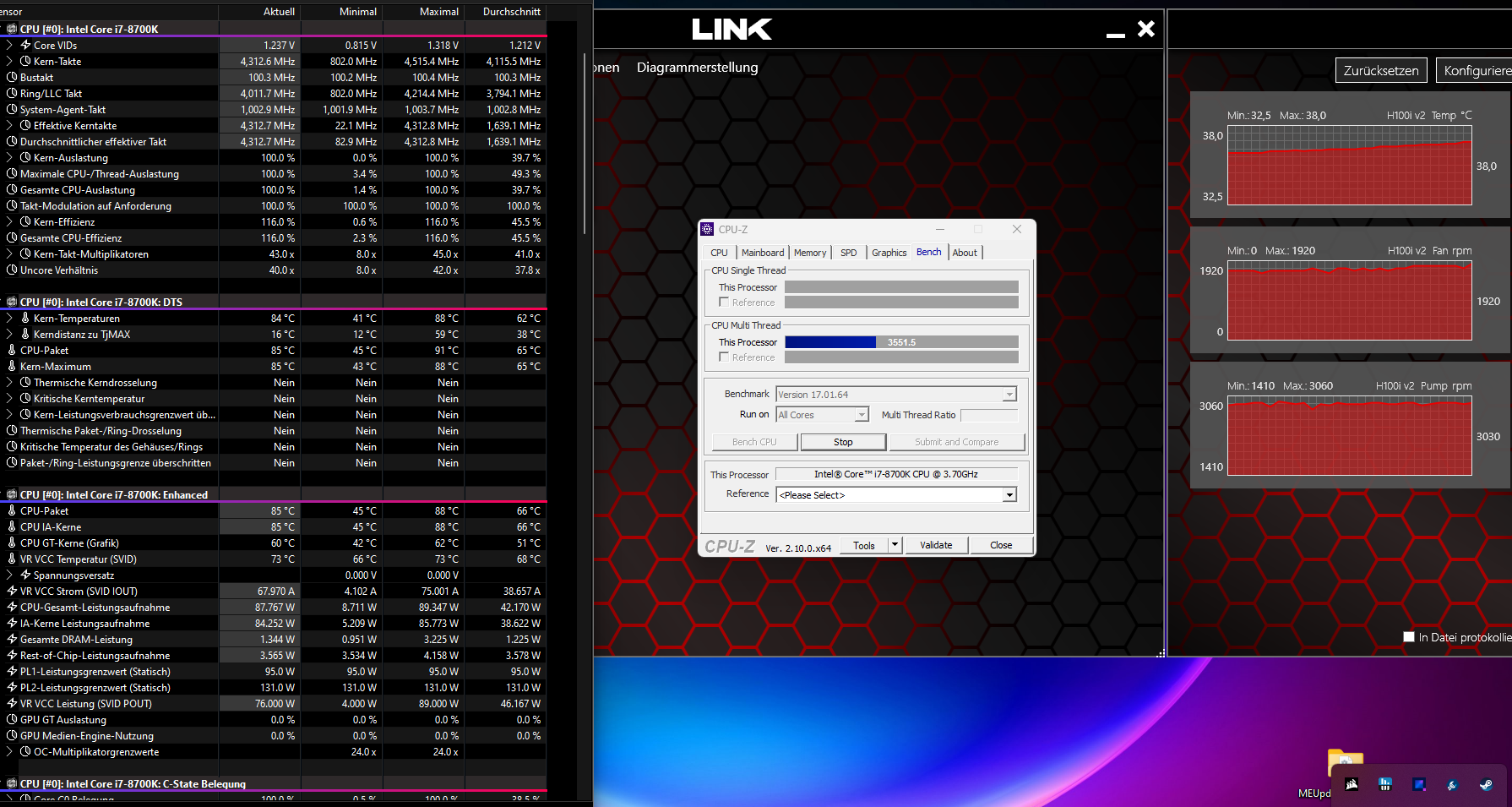Screen dimensions: 1512x807
Task: Open the arrow dropdown next to Tools
Action: point(895,545)
